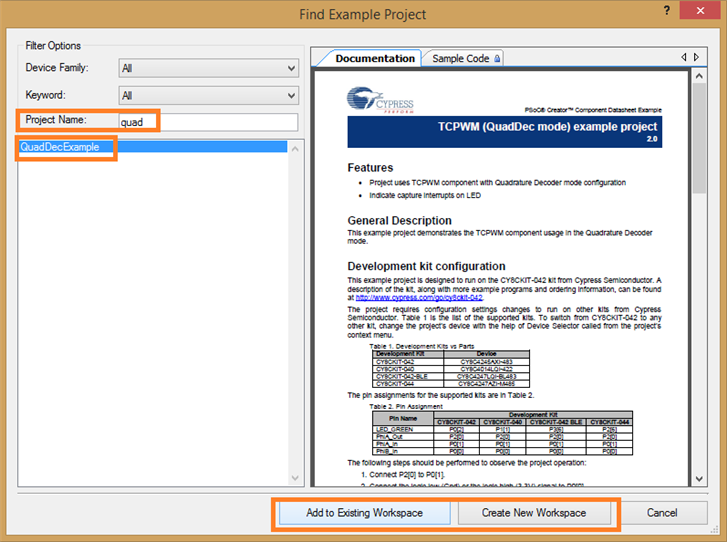Open the Device Family dropdown
727x542 pixels.
tap(208, 69)
